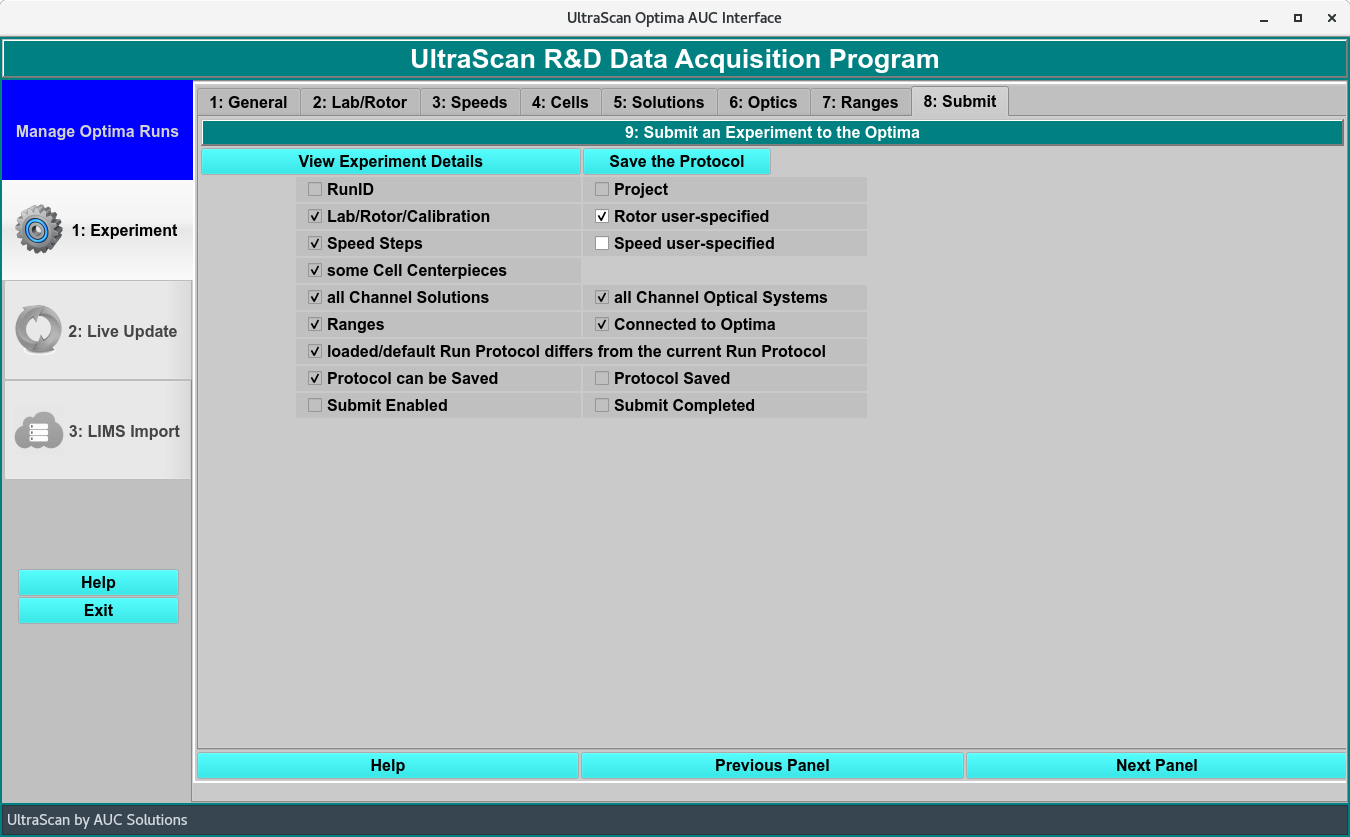Toggle the Lab/Rotor/Calibration checkbox
The image size is (1350, 837).
click(x=315, y=216)
